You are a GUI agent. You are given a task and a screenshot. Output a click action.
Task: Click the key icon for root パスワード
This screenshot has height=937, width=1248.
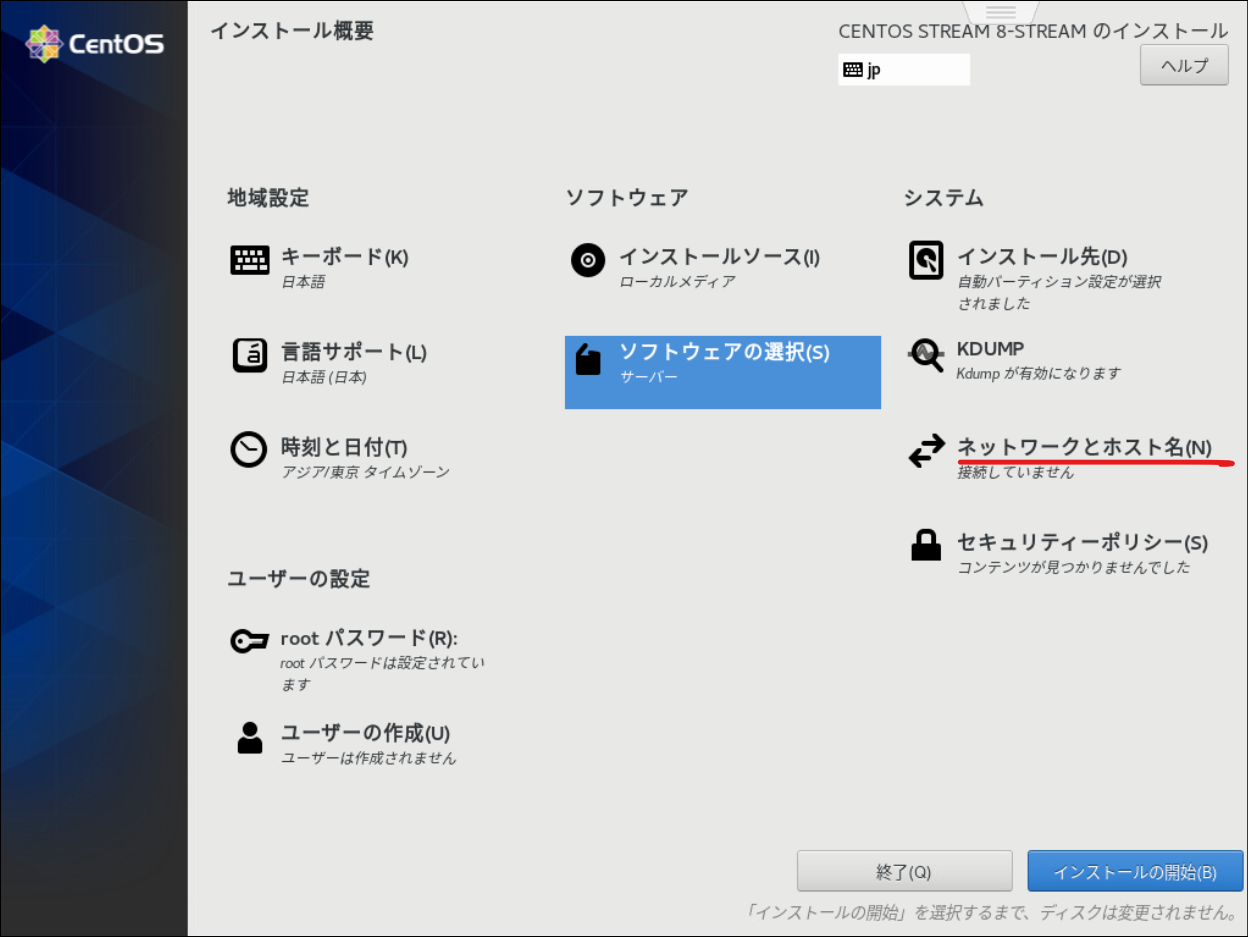point(249,641)
